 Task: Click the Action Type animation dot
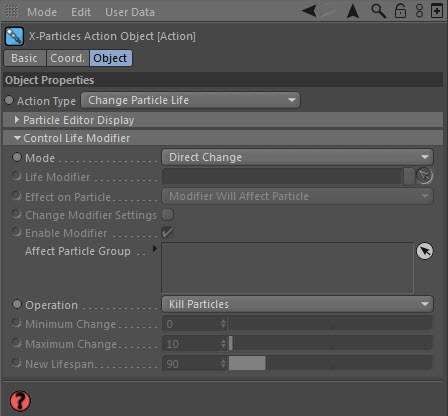(x=9, y=100)
